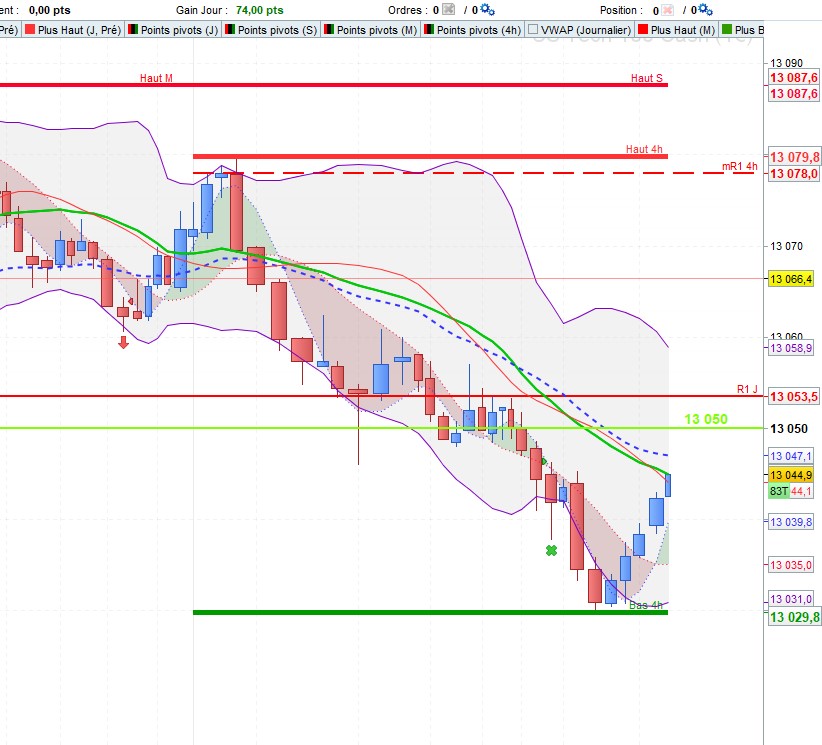Select the Plus Haut (M) indicator label
This screenshot has width=822, height=745.
coord(683,30)
